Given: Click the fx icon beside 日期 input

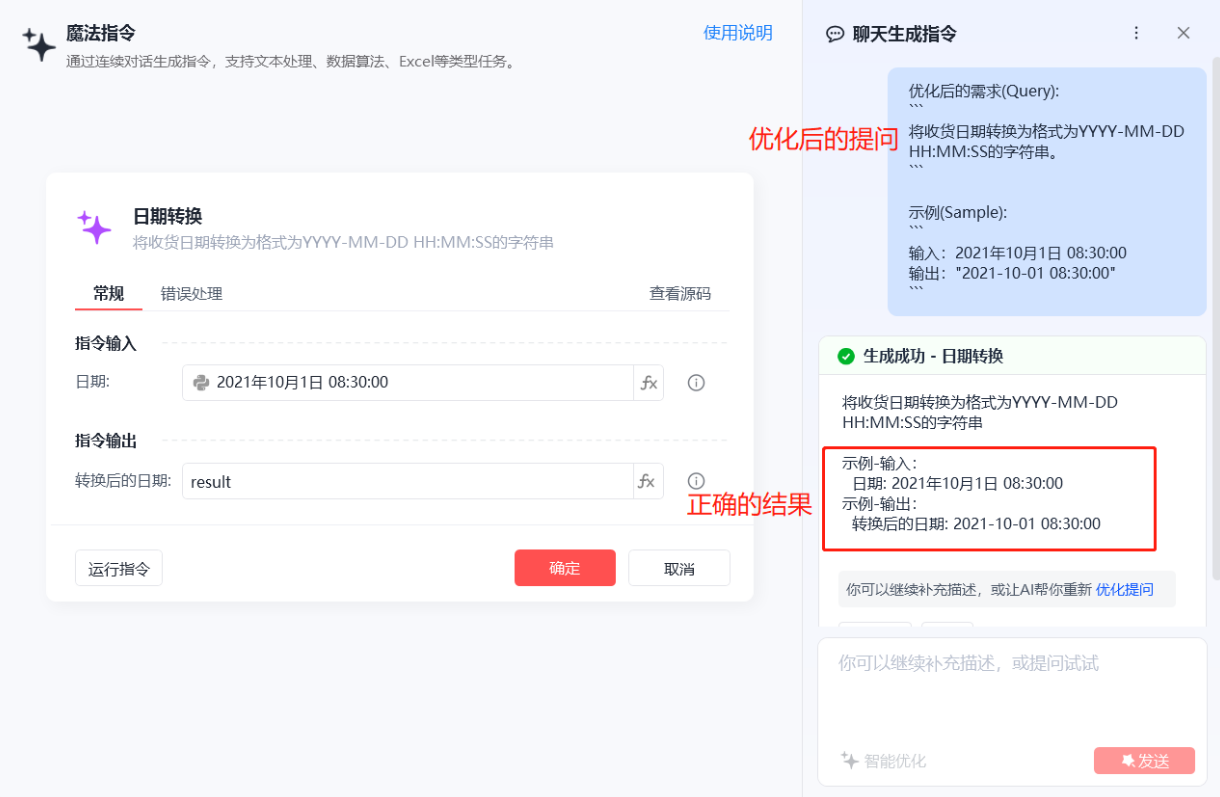Looking at the screenshot, I should click(x=649, y=382).
